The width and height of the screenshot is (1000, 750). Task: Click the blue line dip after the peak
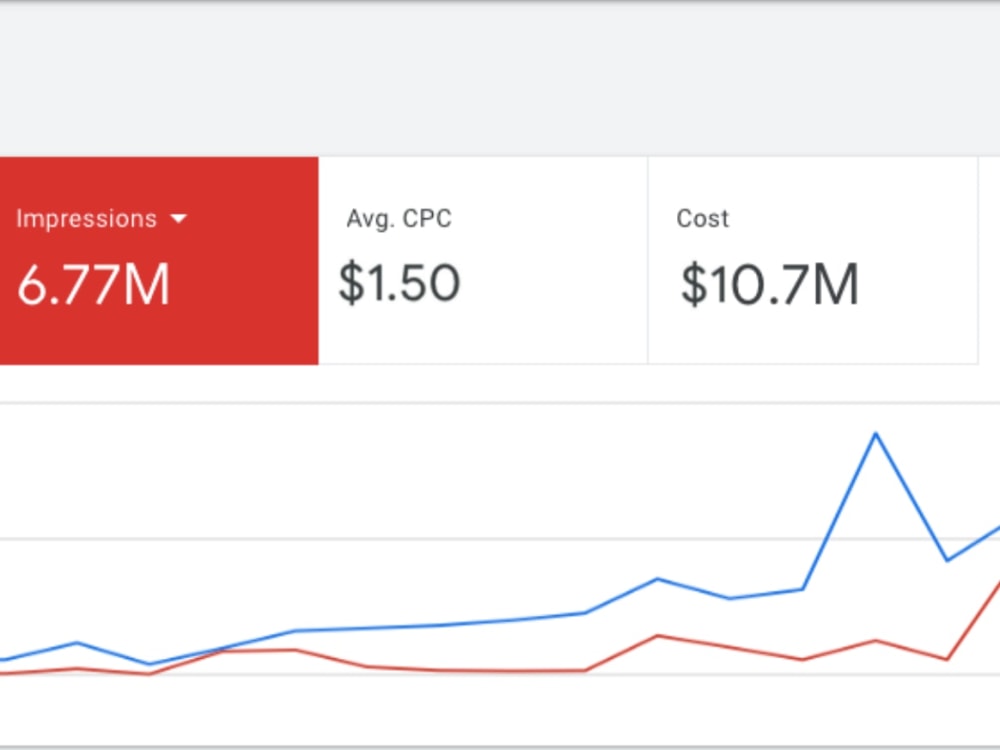[947, 560]
